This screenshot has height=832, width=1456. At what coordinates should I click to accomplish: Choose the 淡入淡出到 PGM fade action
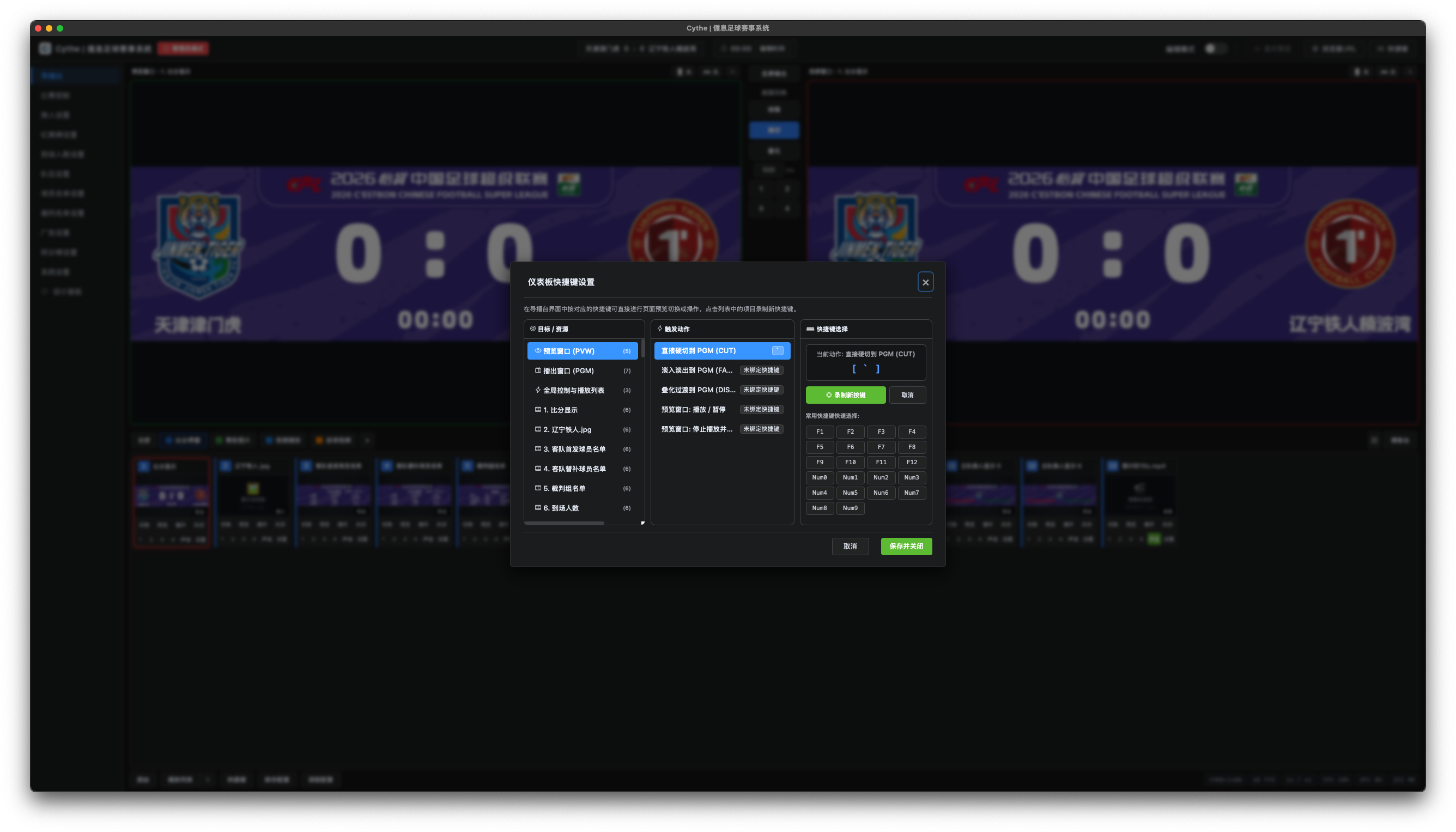(x=721, y=371)
